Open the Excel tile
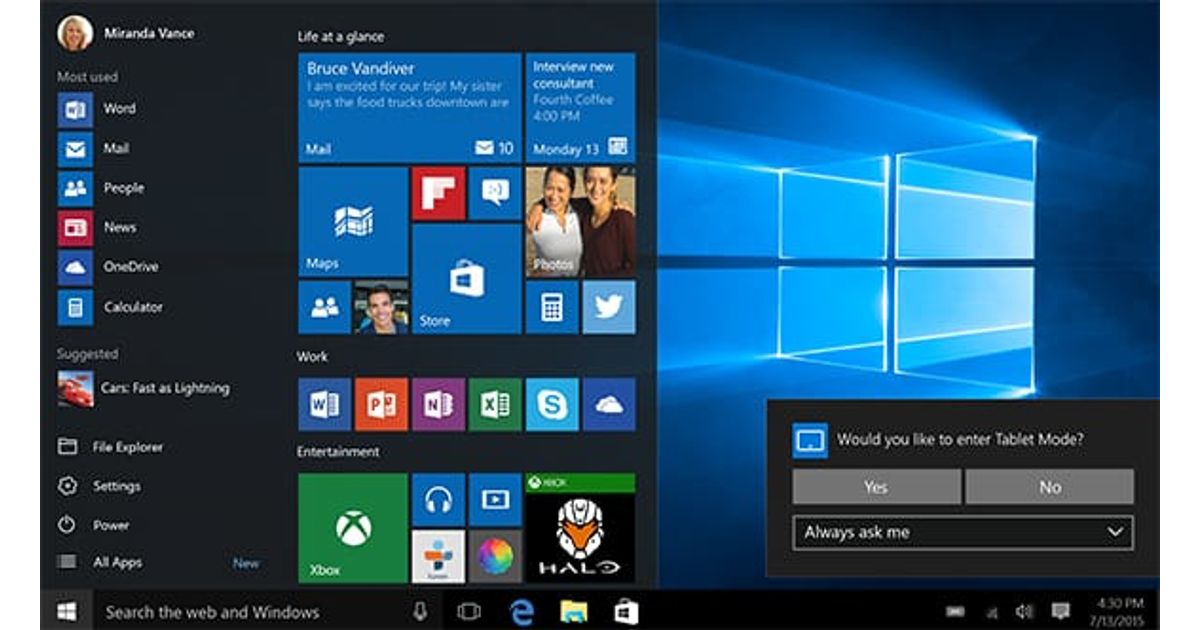 pyautogui.click(x=495, y=404)
